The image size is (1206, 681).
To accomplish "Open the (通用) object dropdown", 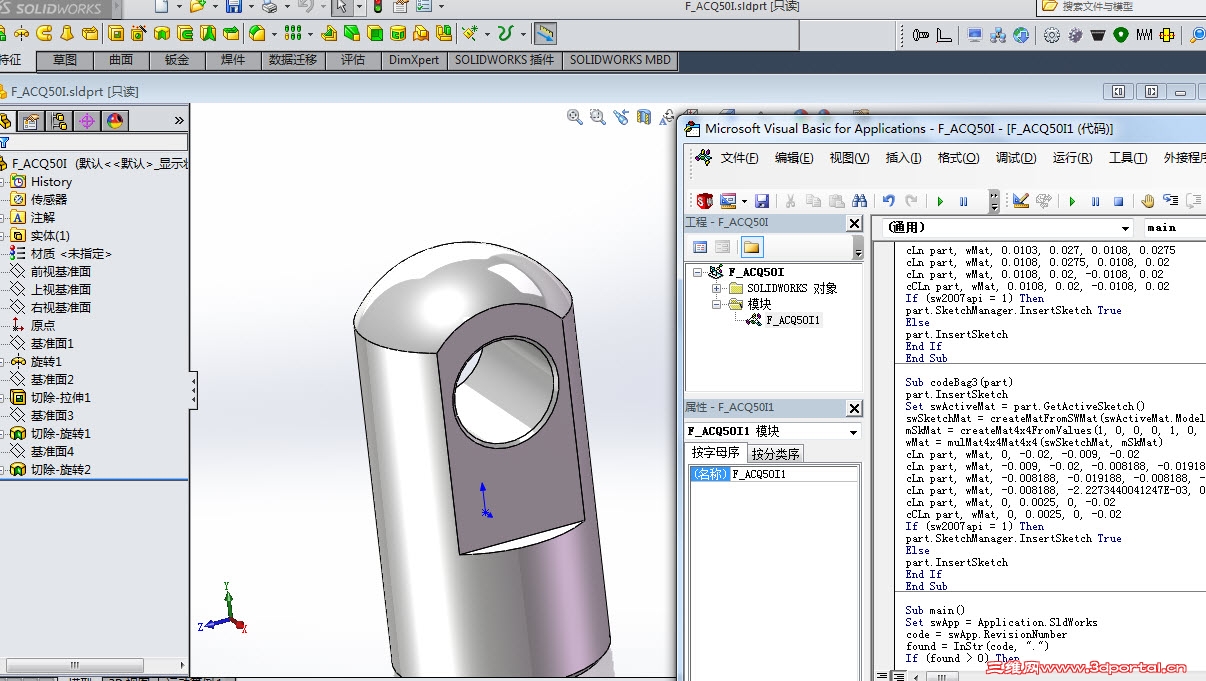I will point(1126,228).
